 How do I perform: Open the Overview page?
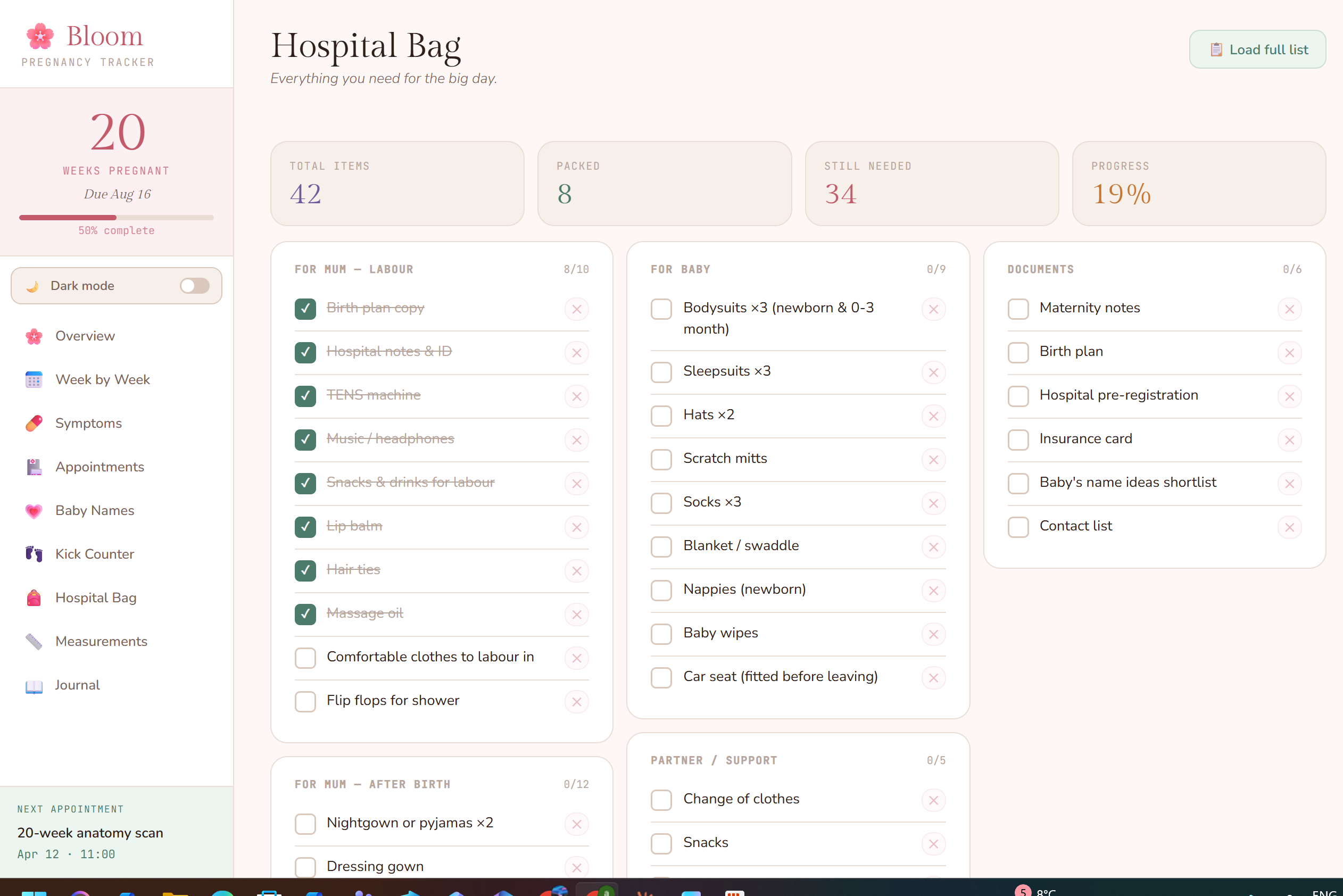click(x=116, y=336)
